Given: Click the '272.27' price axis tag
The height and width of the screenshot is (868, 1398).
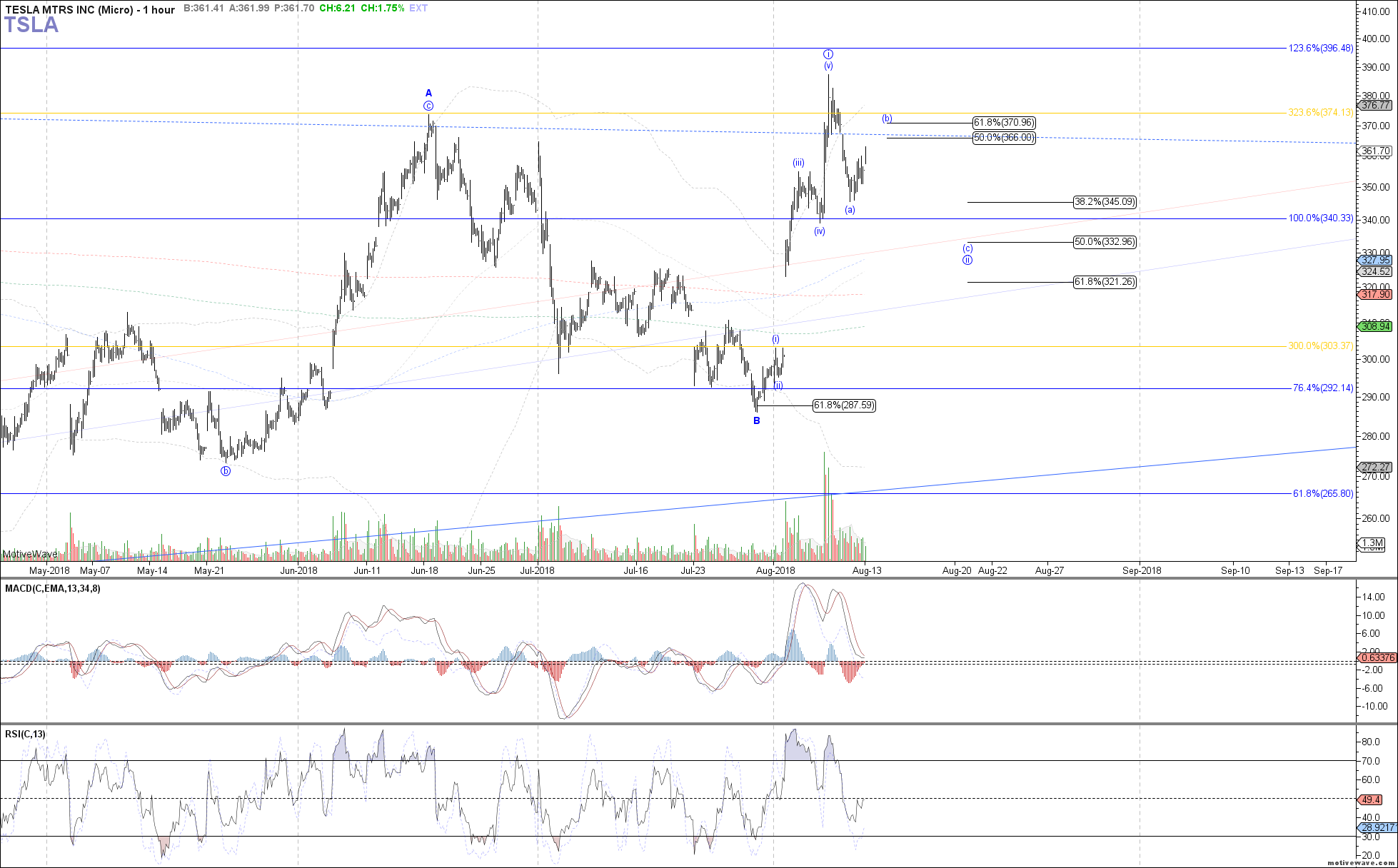Looking at the screenshot, I should (1375, 467).
